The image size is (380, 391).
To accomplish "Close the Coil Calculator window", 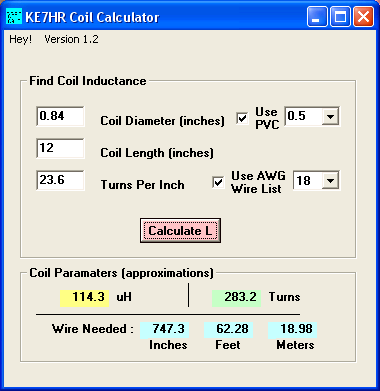I will coord(363,16).
